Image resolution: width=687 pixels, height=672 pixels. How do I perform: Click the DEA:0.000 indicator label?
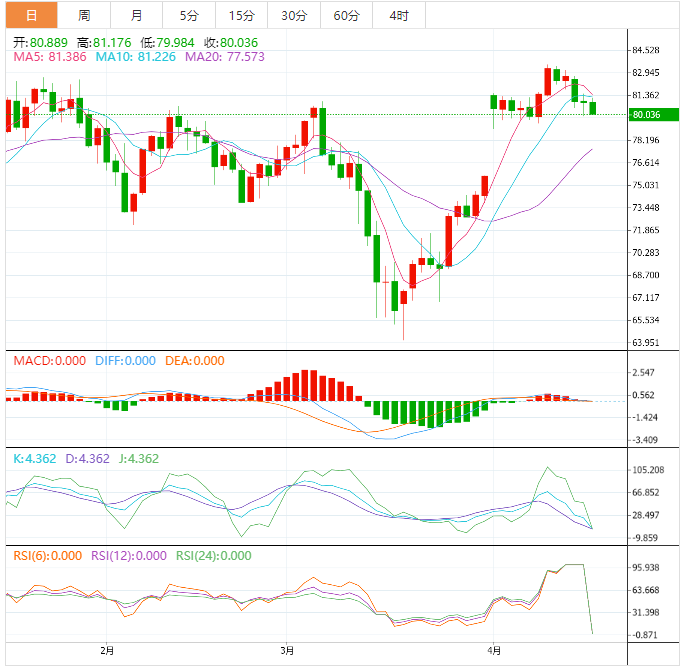point(195,361)
